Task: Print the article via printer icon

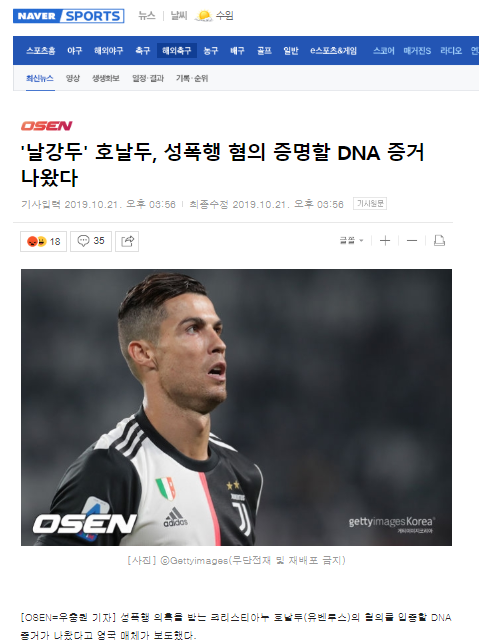Action: [439, 241]
